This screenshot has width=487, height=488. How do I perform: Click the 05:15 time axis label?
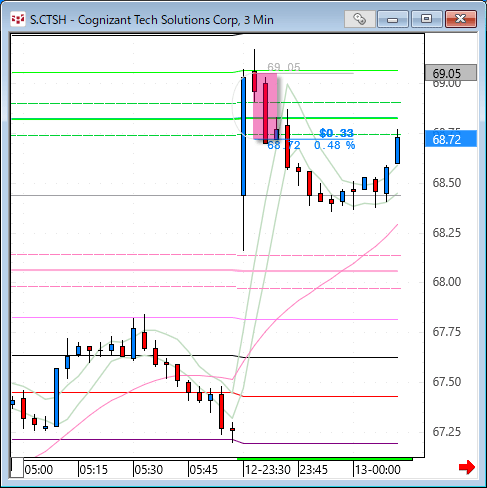(x=94, y=470)
